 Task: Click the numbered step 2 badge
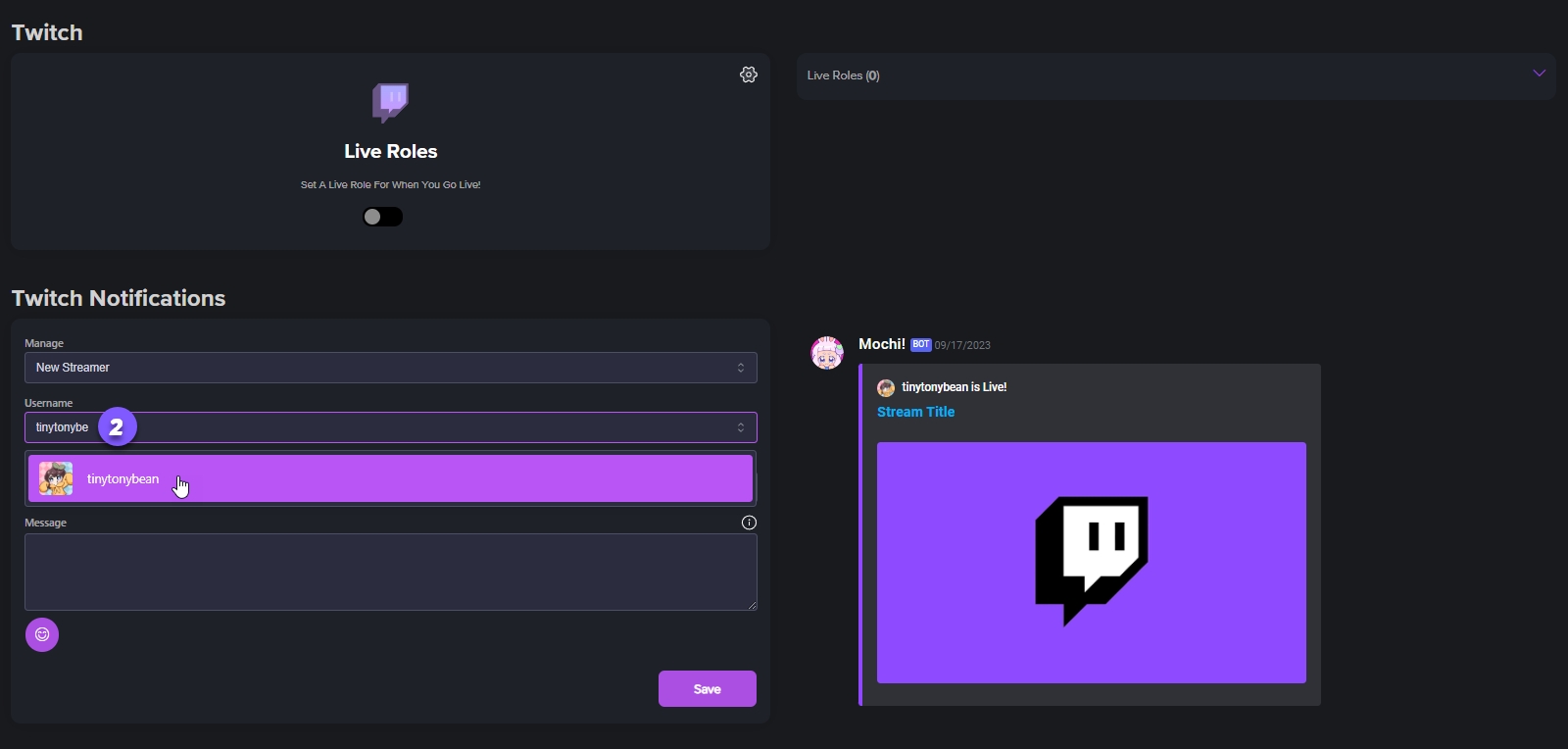pos(117,426)
